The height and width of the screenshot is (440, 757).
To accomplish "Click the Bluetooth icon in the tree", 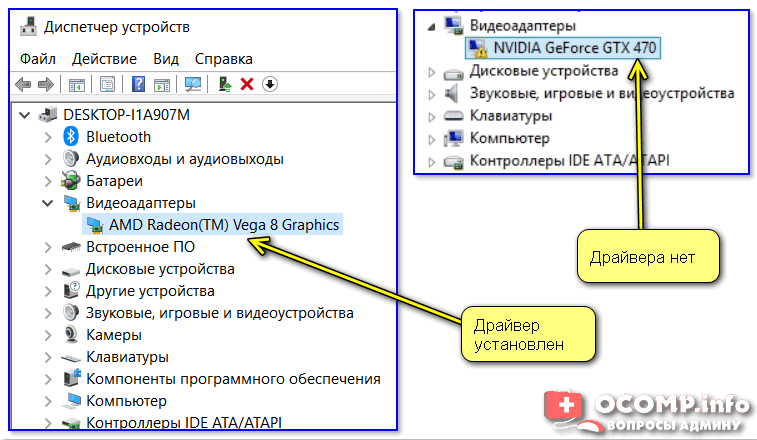I will point(70,137).
